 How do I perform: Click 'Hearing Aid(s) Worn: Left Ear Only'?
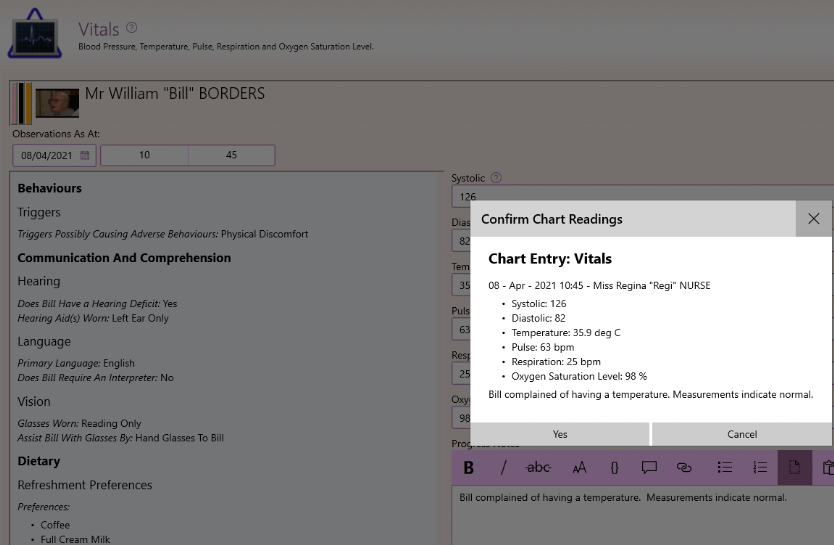[x=93, y=318]
